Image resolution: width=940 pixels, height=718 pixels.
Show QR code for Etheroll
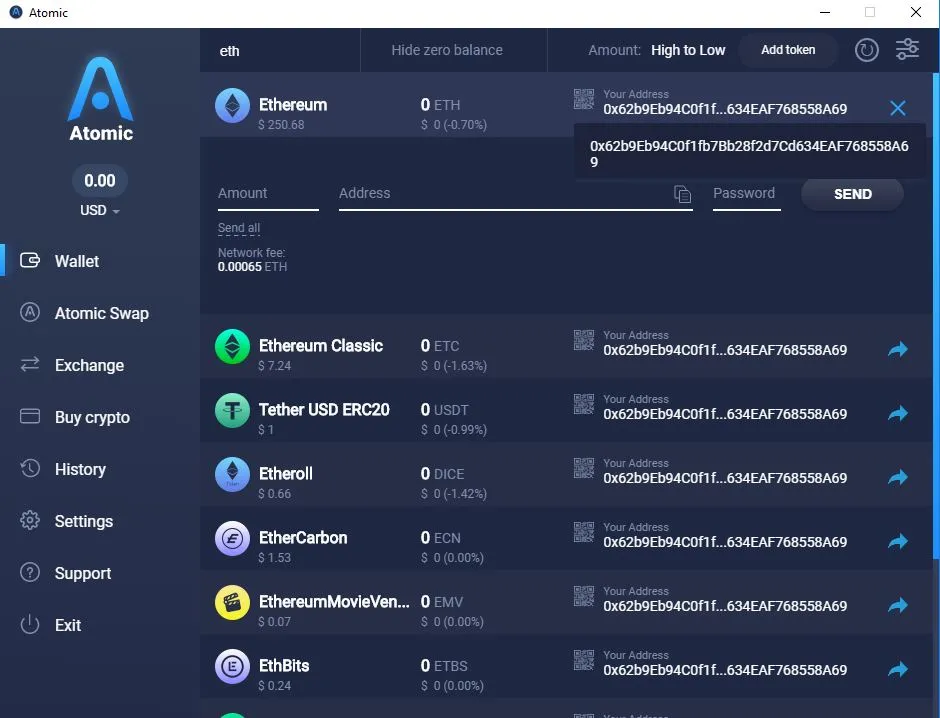583,469
